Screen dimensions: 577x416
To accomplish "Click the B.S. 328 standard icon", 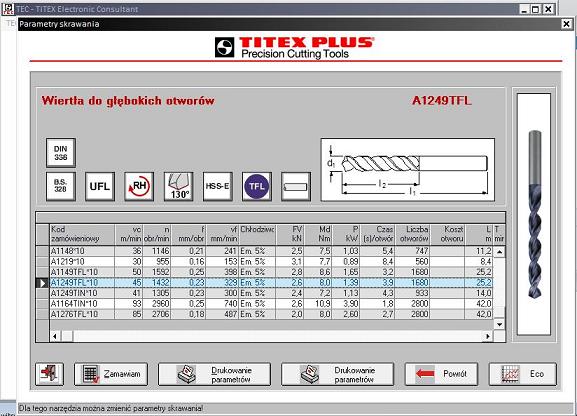I will coord(61,186).
